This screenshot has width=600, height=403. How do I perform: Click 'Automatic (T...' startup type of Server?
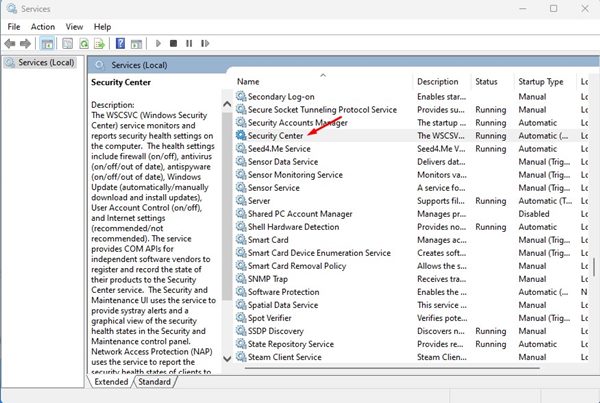[545, 201]
